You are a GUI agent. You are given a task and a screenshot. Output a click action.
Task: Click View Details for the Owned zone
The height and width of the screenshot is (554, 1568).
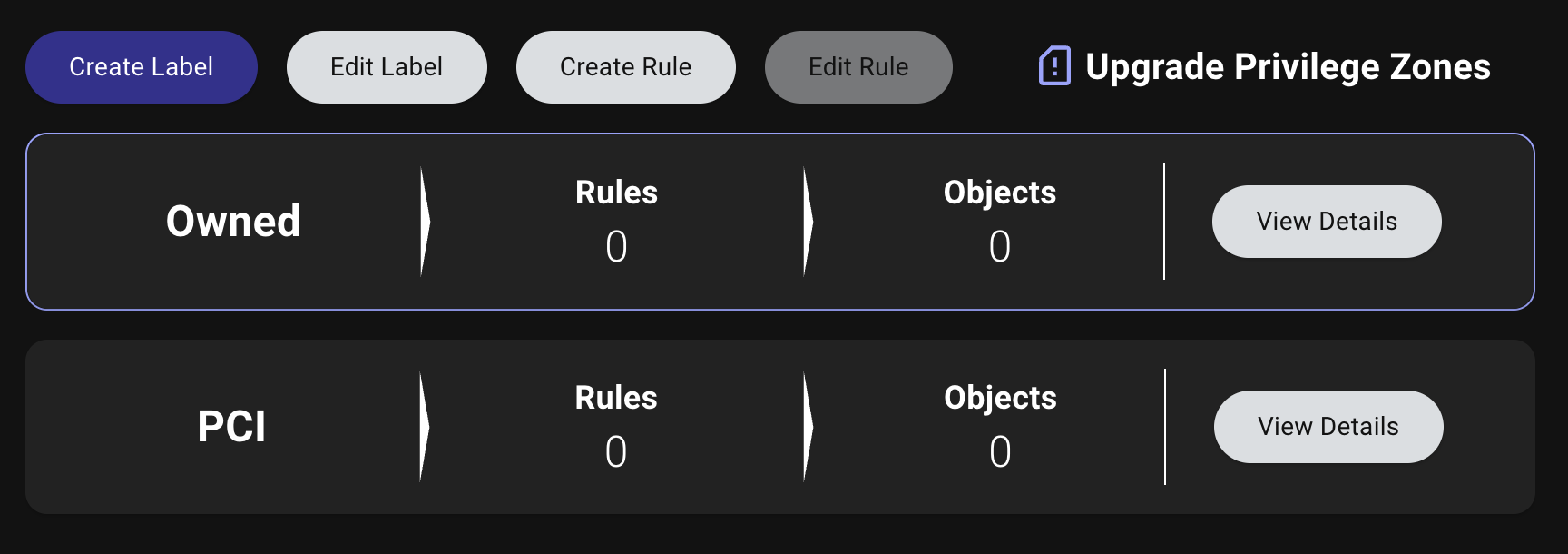point(1326,221)
